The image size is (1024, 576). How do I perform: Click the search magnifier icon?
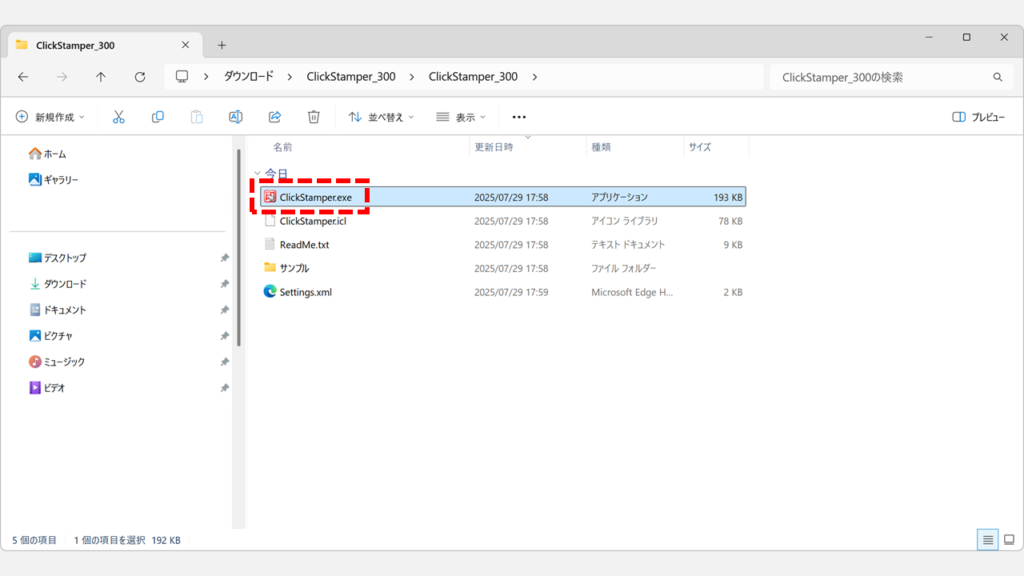pyautogui.click(x=997, y=77)
